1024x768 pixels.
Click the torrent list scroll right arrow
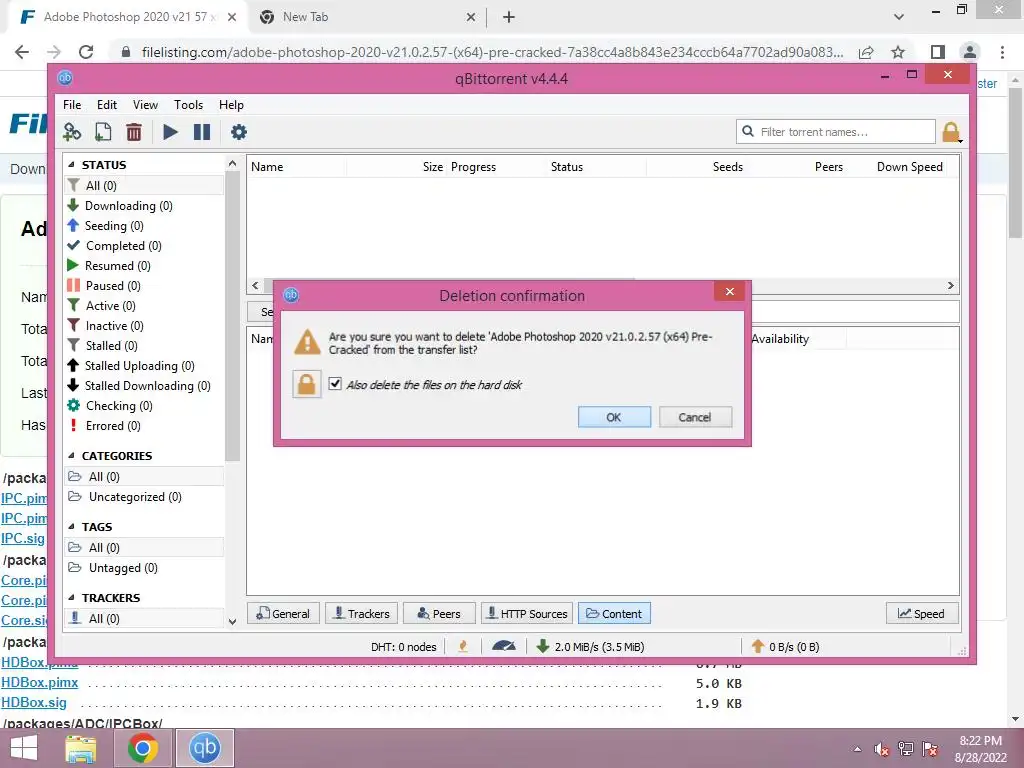pos(950,285)
